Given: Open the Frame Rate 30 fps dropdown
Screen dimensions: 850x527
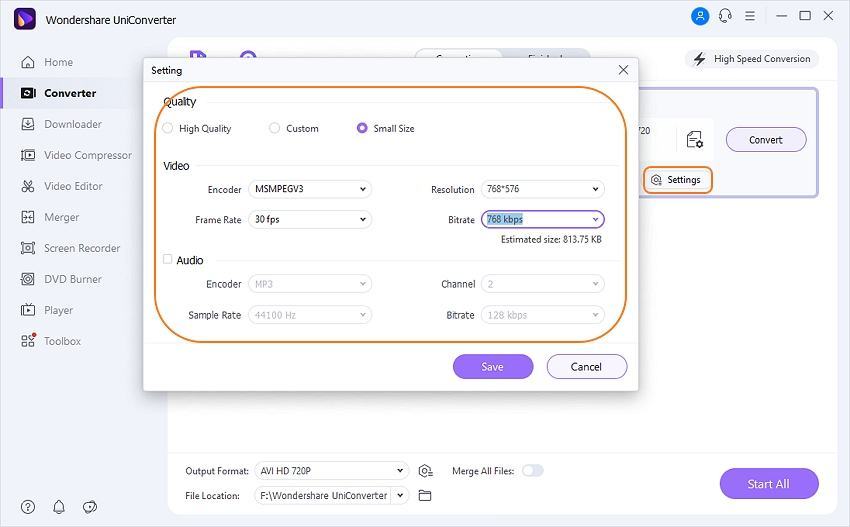Looking at the screenshot, I should point(310,220).
